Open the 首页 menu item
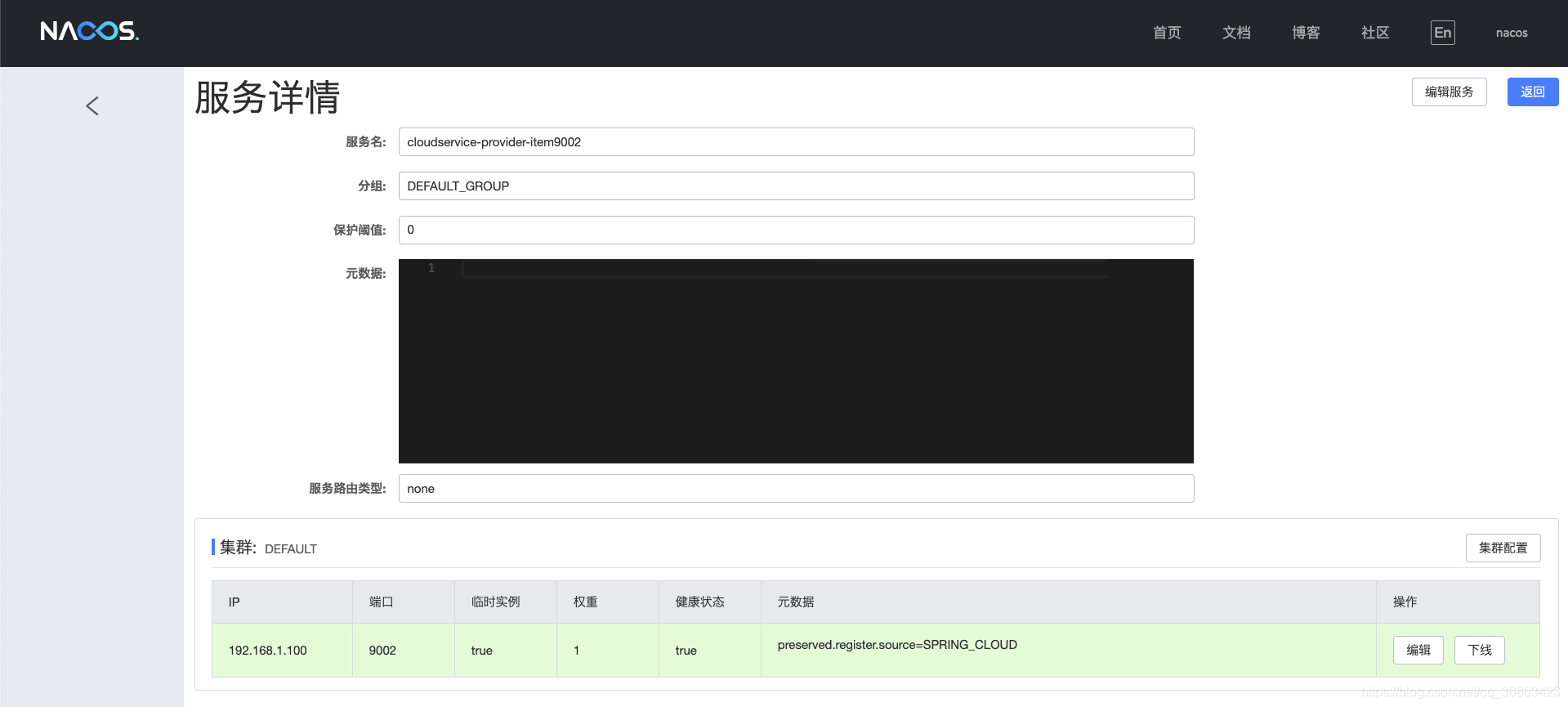Image resolution: width=1568 pixels, height=707 pixels. click(x=1167, y=33)
